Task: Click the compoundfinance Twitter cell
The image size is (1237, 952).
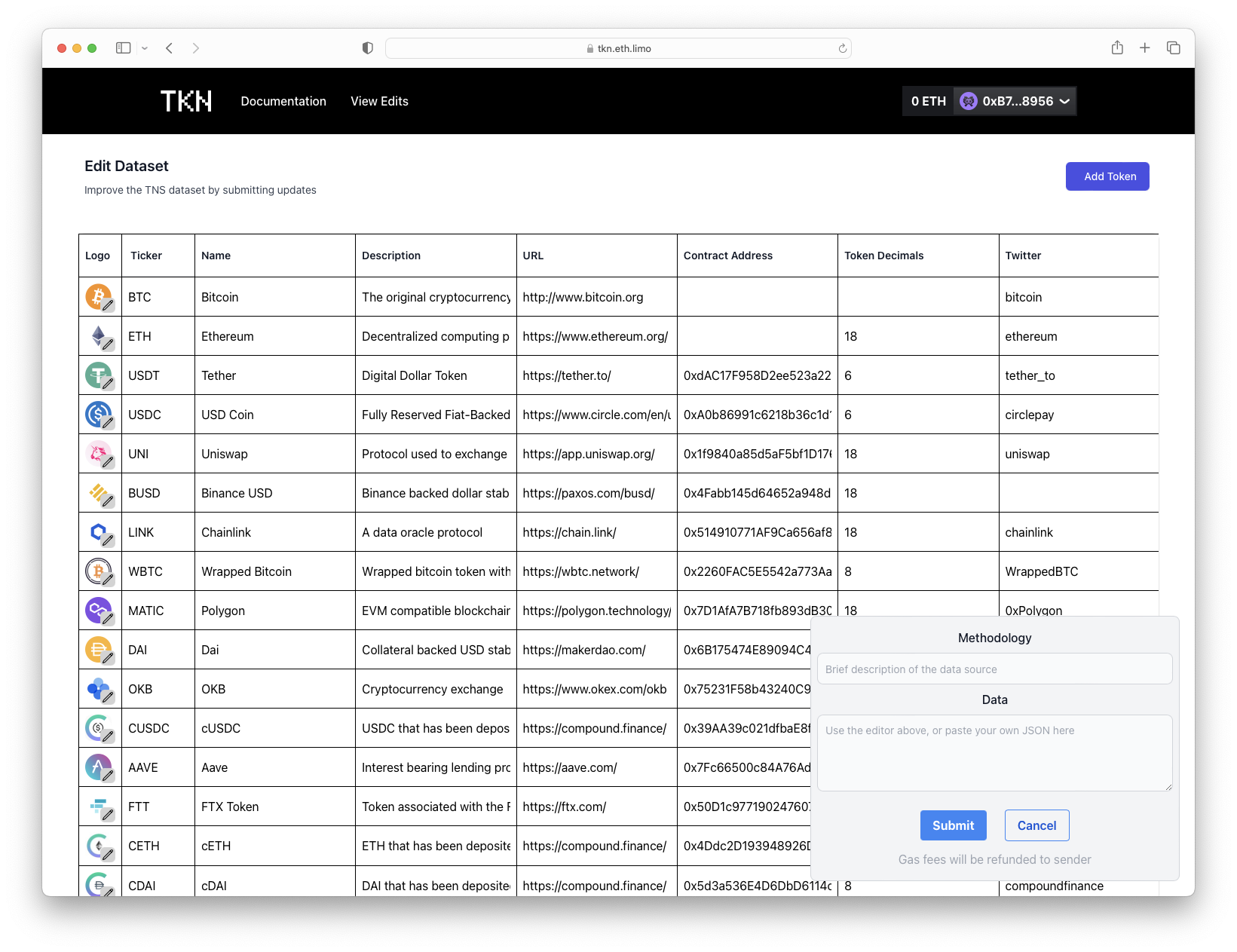Action: (x=1079, y=886)
